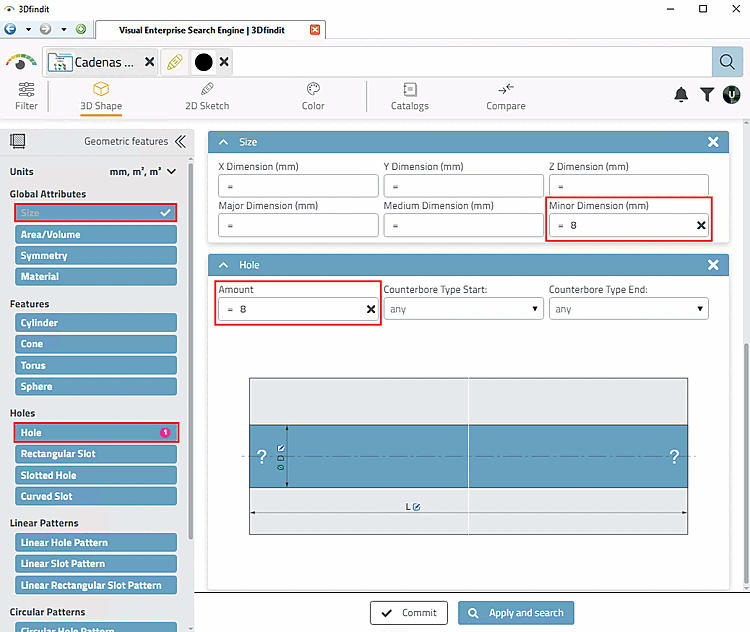The height and width of the screenshot is (632, 750).
Task: Open the Color search tool
Action: (x=313, y=97)
